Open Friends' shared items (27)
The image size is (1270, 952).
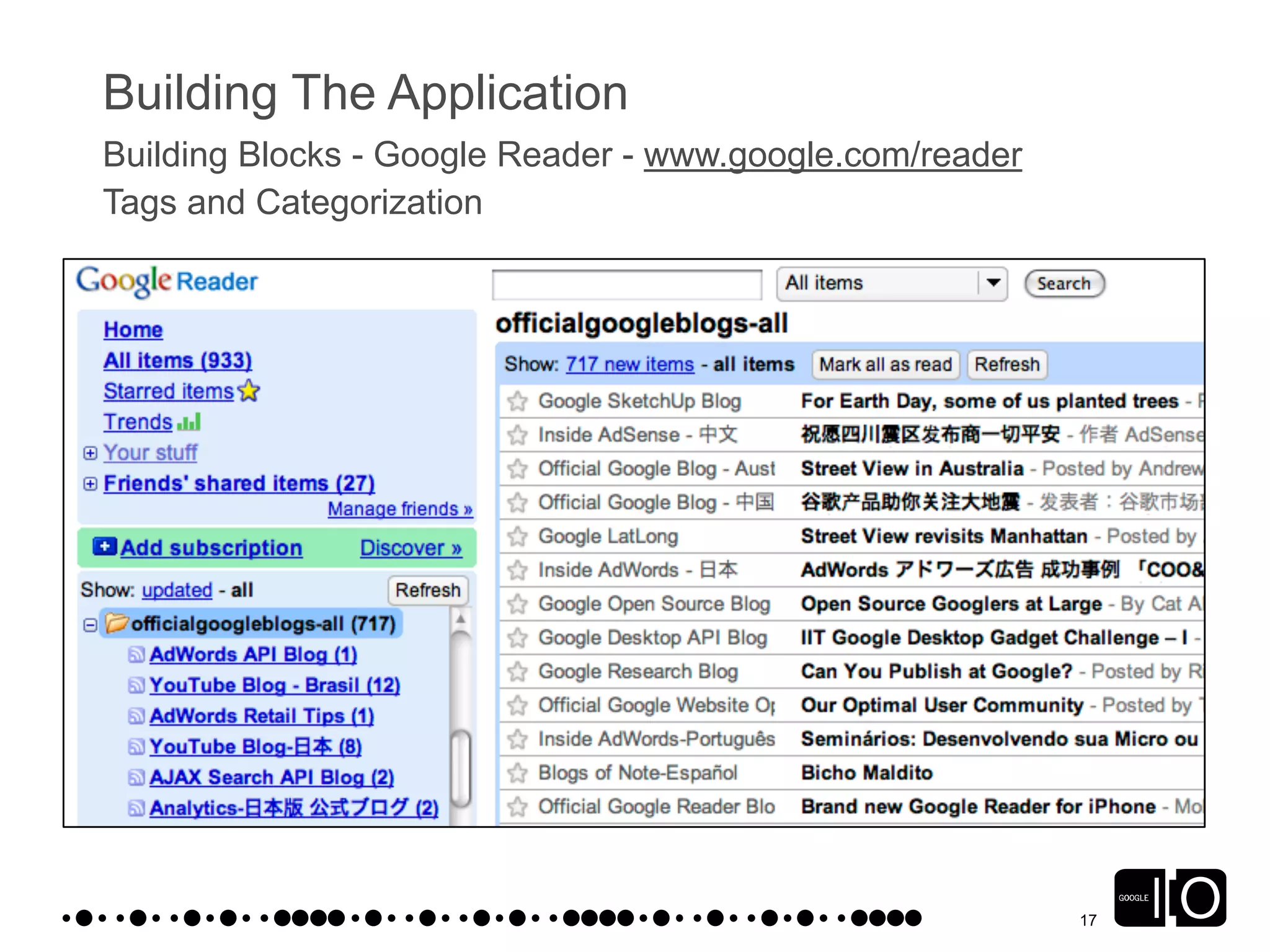239,483
